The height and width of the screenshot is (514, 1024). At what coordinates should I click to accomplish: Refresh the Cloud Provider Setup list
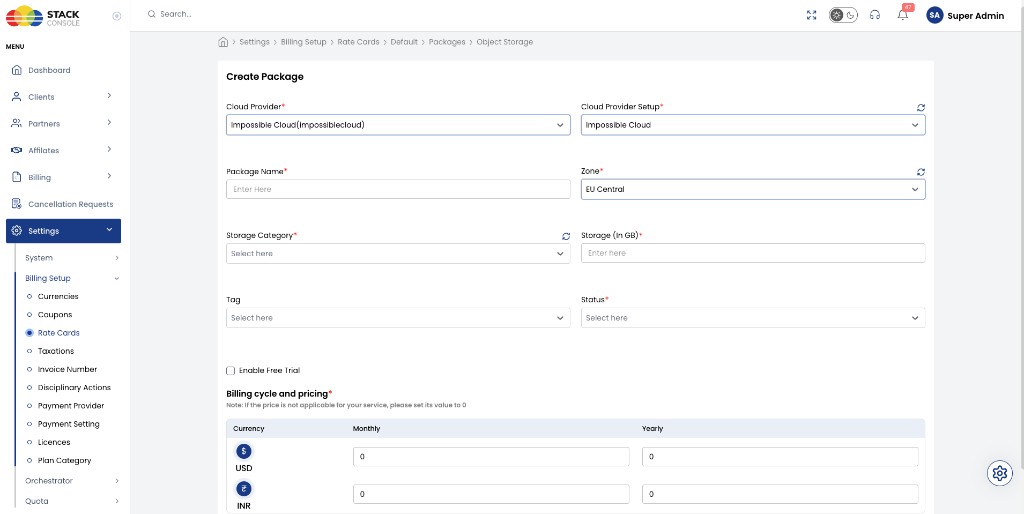(921, 107)
